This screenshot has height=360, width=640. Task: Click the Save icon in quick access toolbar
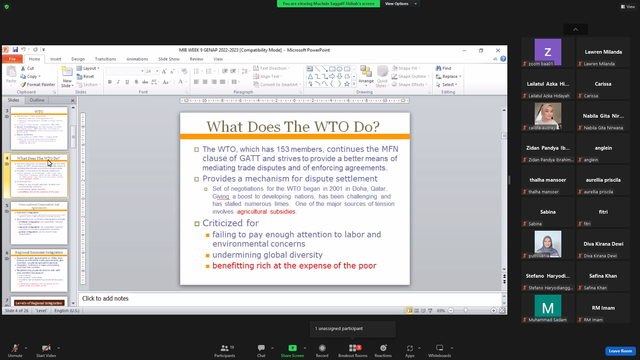pos(15,50)
